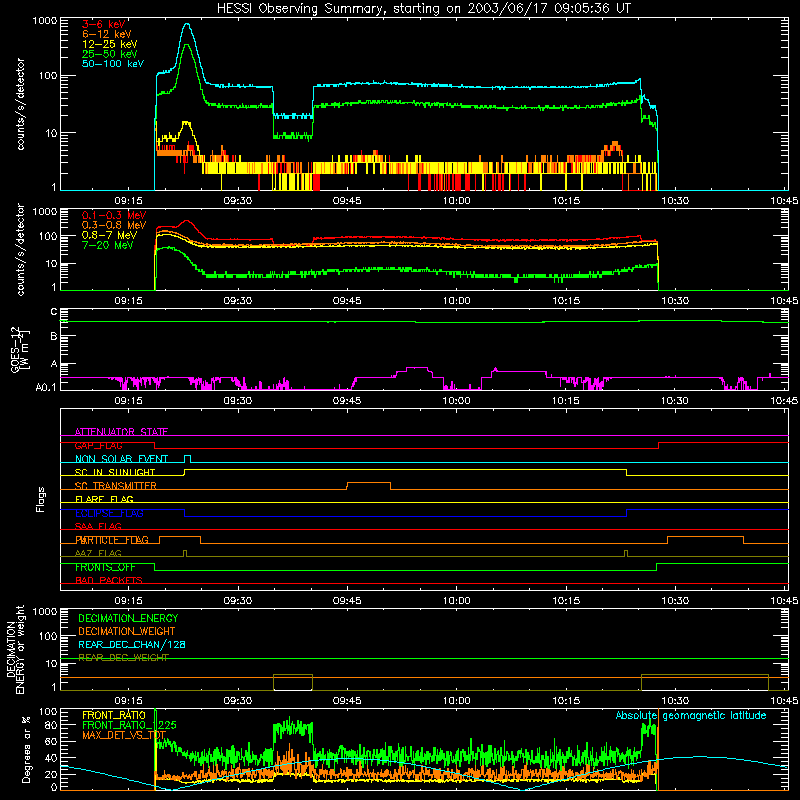Click "09:15" on the top panel time axis
This screenshot has width=800, height=800.
[x=128, y=201]
